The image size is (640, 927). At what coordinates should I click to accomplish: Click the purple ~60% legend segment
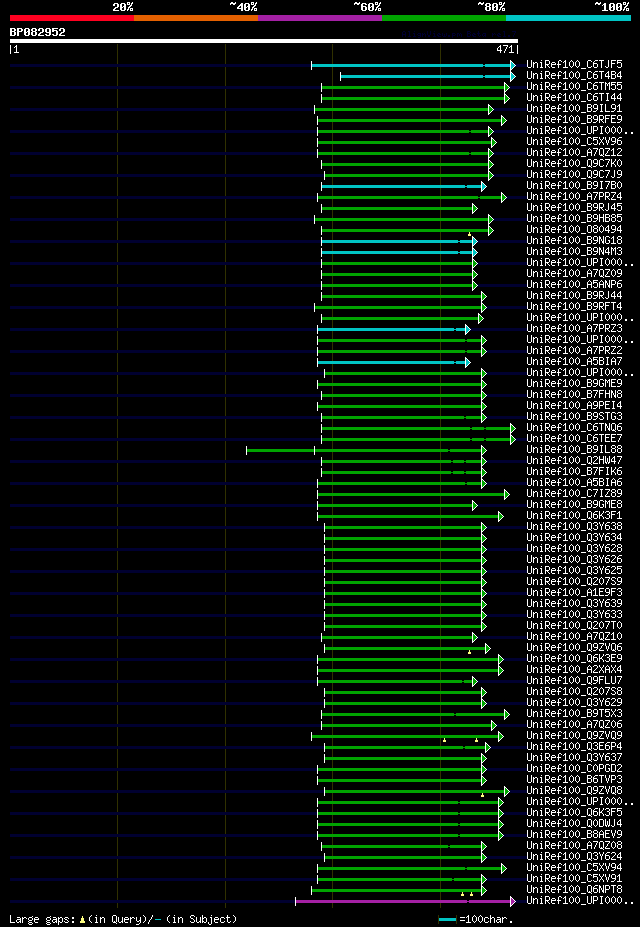click(320, 18)
